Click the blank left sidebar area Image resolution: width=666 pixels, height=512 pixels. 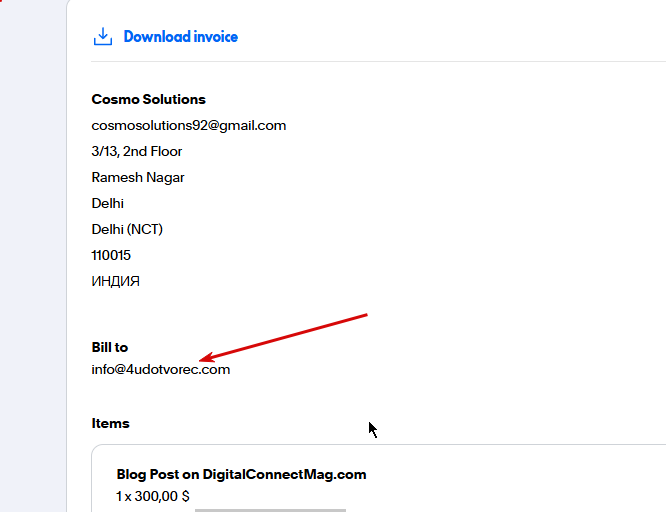[30, 250]
